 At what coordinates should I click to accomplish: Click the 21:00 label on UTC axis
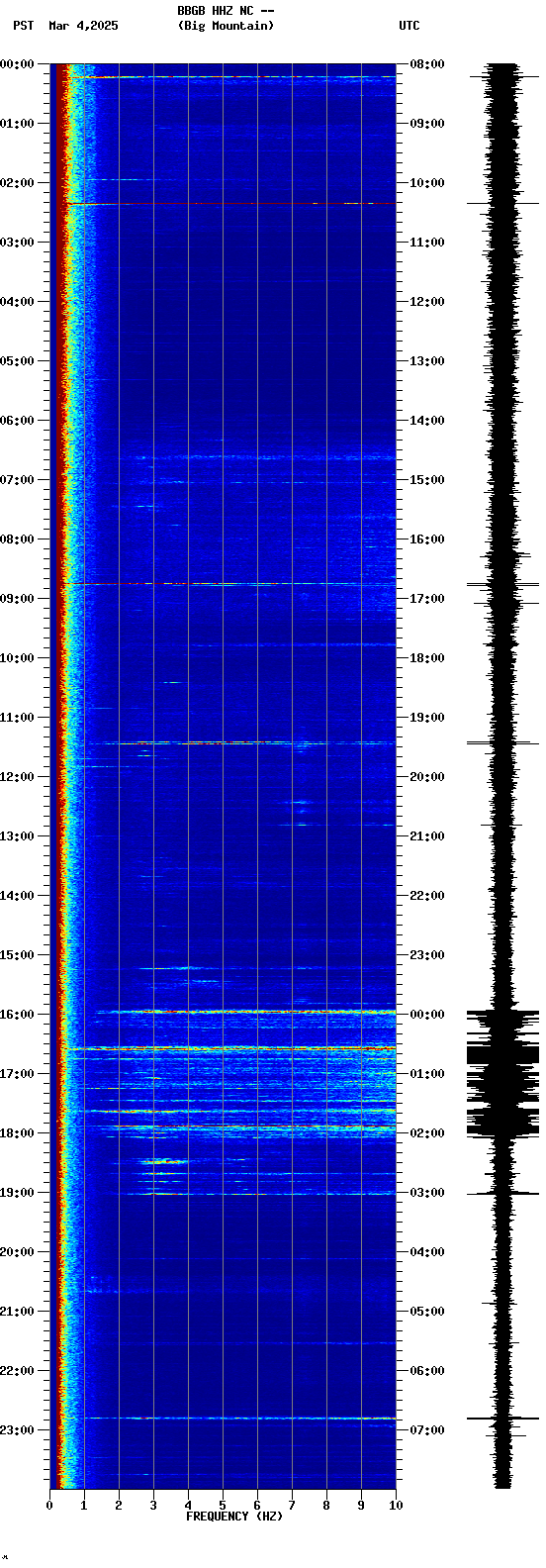(427, 836)
